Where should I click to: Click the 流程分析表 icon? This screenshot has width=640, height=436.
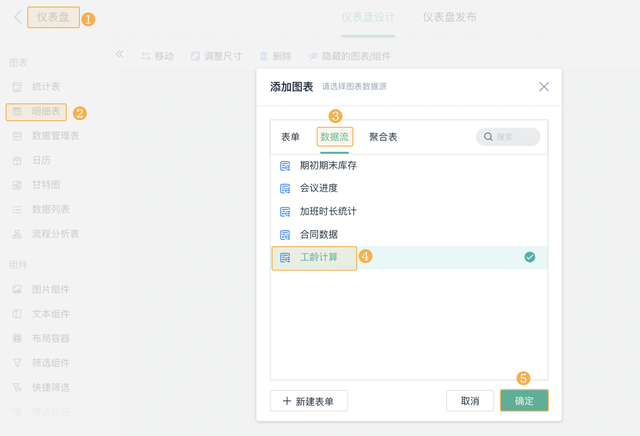click(x=17, y=234)
